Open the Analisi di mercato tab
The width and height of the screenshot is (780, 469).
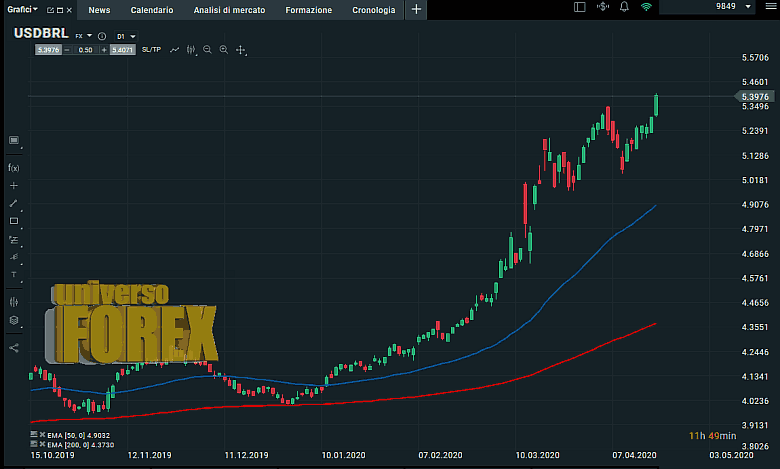[229, 9]
